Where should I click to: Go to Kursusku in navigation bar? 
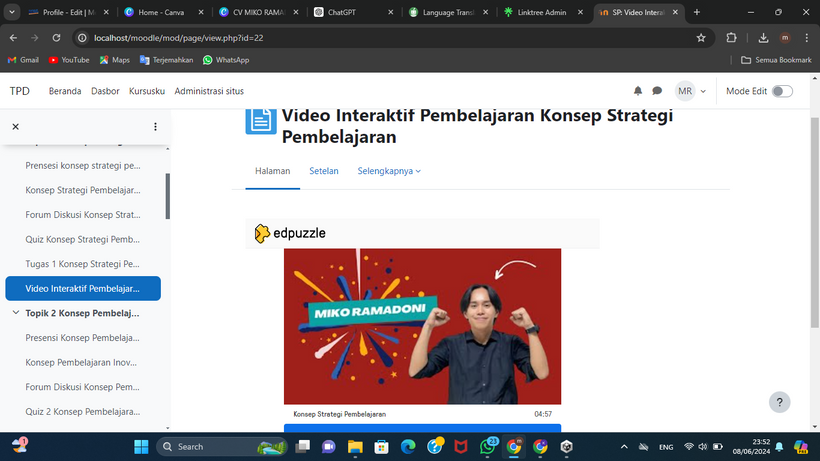147,91
